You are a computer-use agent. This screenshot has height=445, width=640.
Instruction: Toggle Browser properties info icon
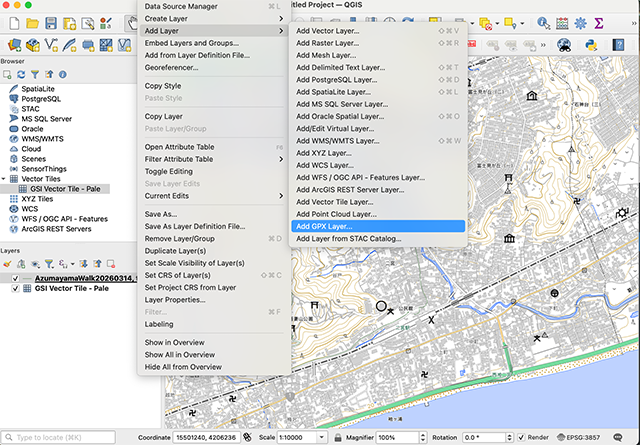(62, 75)
